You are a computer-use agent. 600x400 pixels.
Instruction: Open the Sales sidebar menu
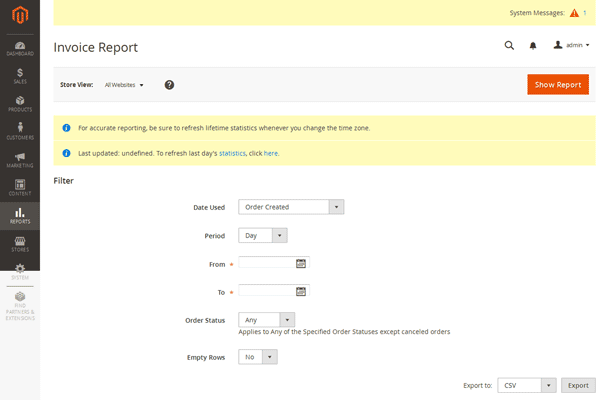pos(19,75)
